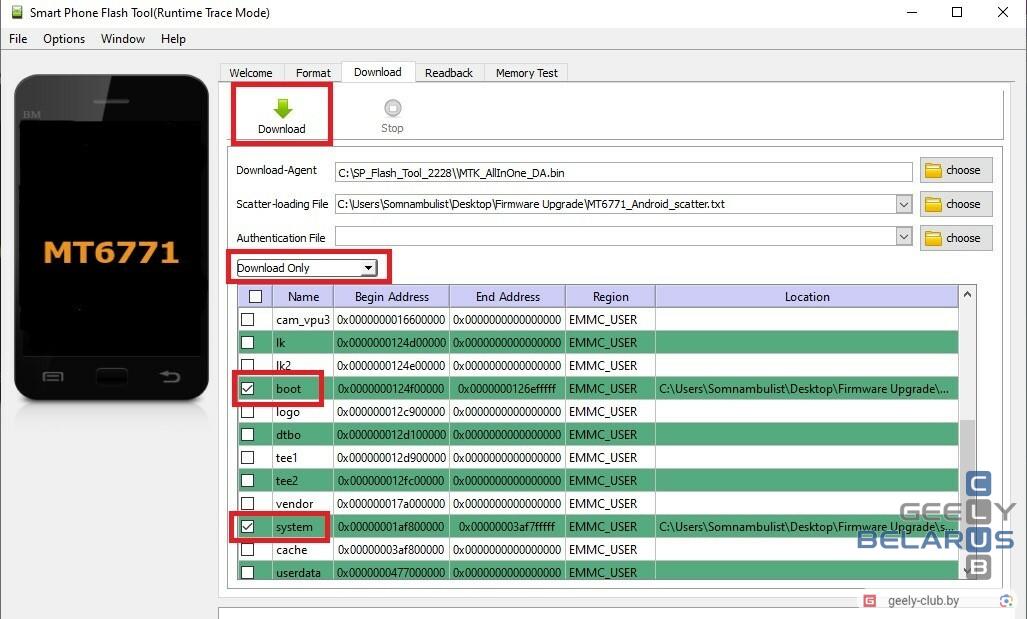This screenshot has height=619, width=1027.
Task: Click the Stop icon
Action: (x=392, y=107)
